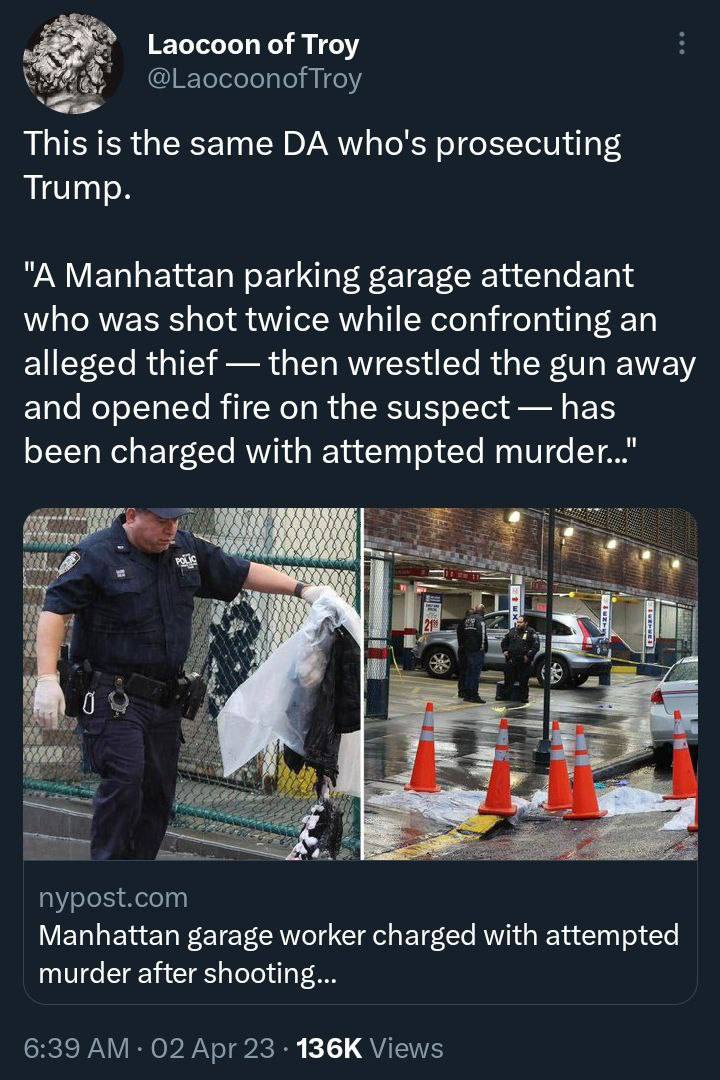720x1080 pixels.
Task: Click the silver SUV in garage photo
Action: point(513,650)
